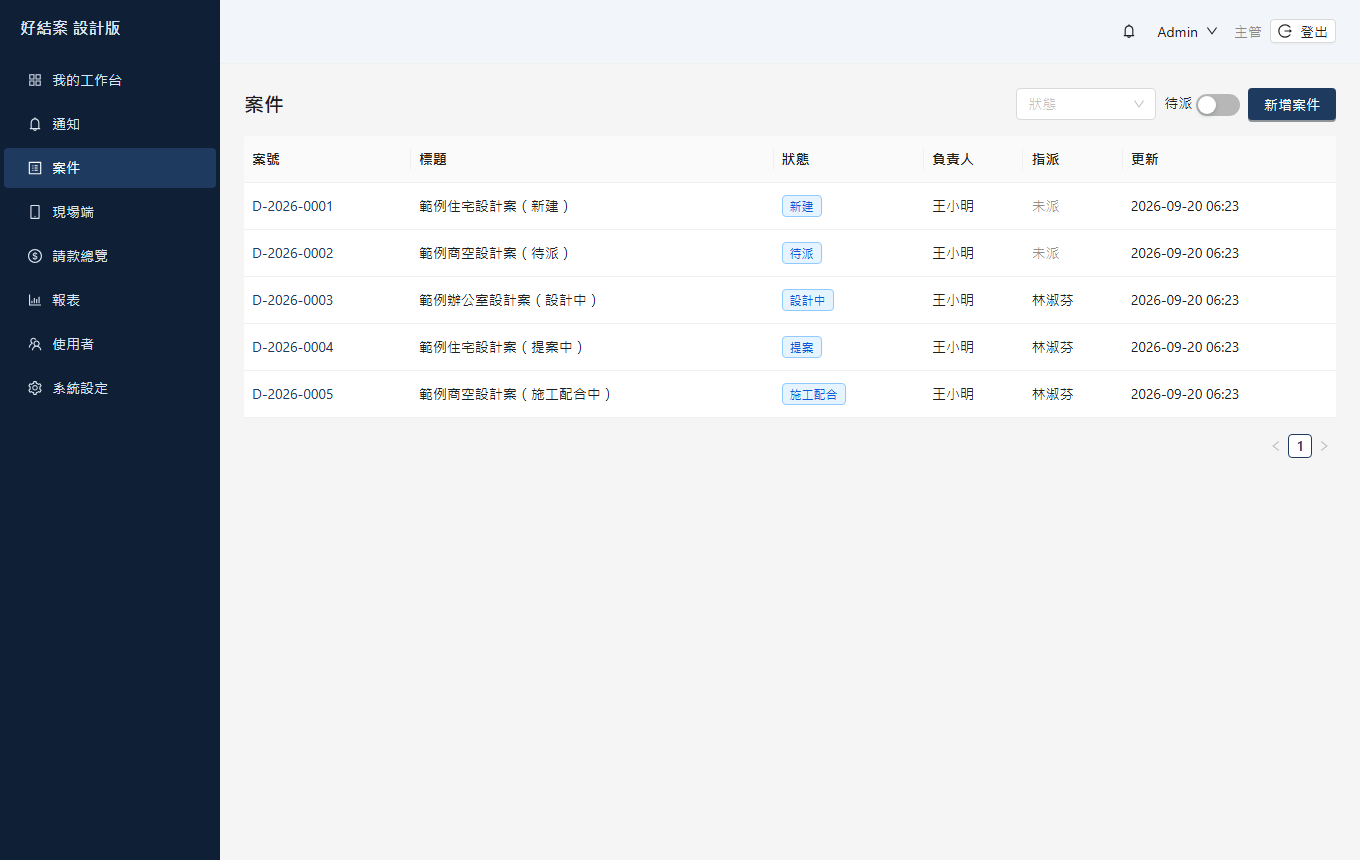Screen dimensions: 1360x860
Task: Click the 主管 role label
Action: pyautogui.click(x=1248, y=32)
